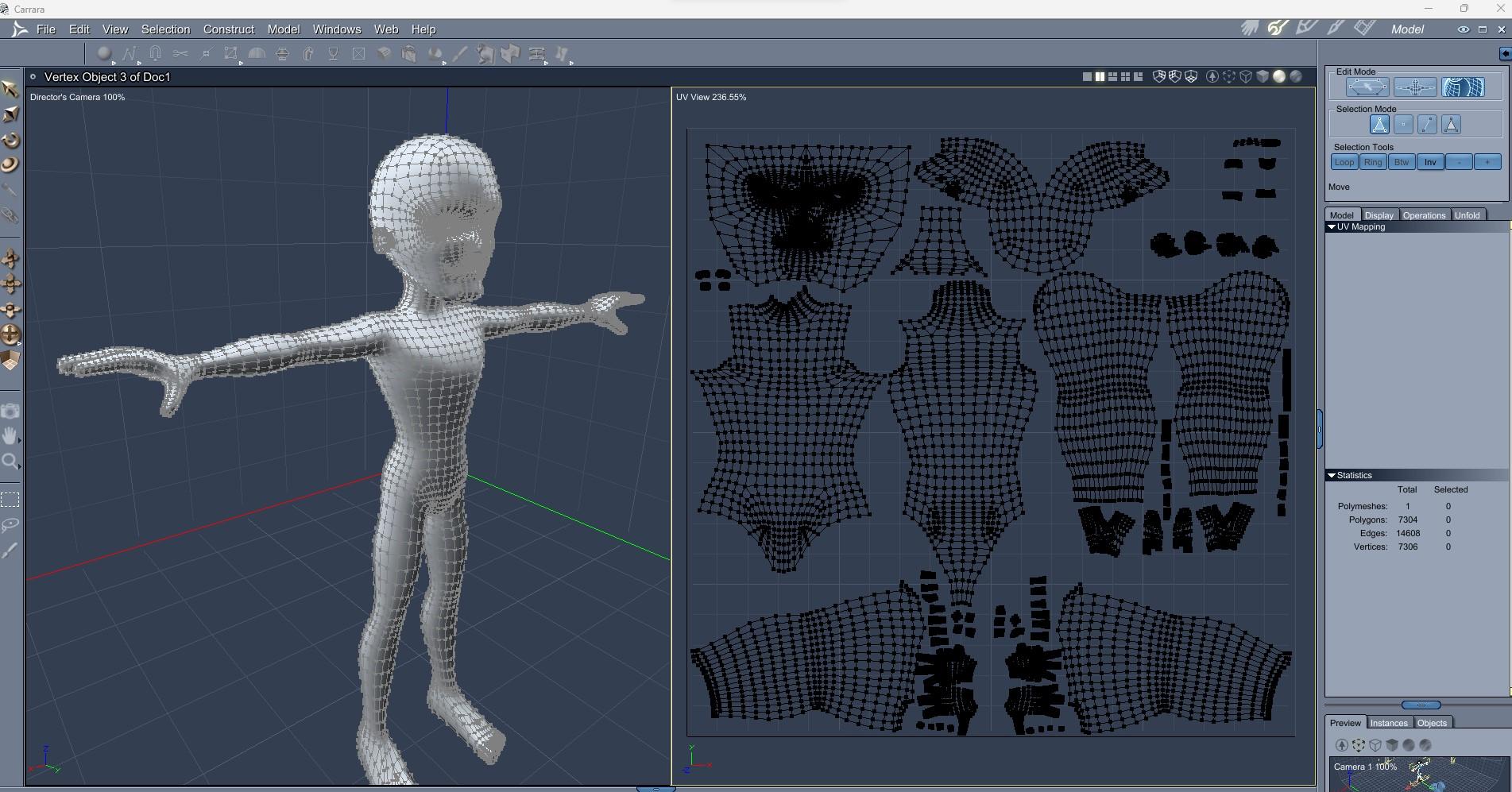1512x792 pixels.
Task: Click the Btw selection button
Action: pyautogui.click(x=1402, y=162)
